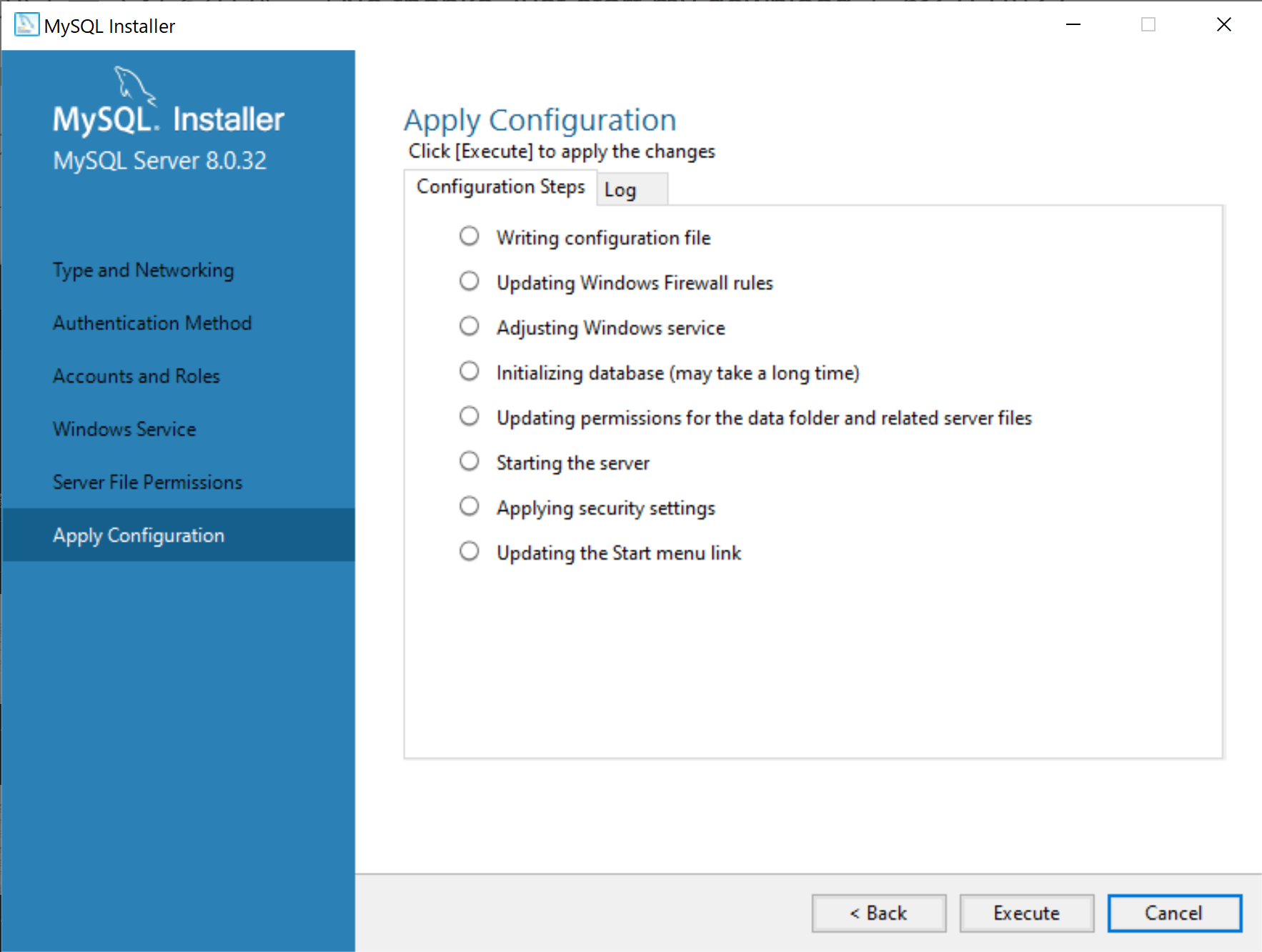Open the Windows Service step
This screenshot has height=952, width=1262.
[x=124, y=429]
